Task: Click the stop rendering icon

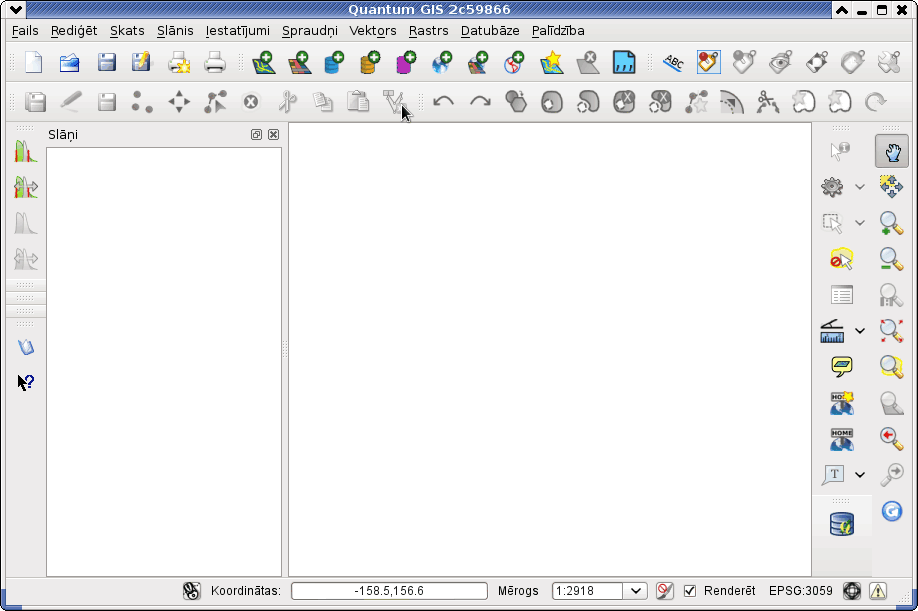Action: 664,591
